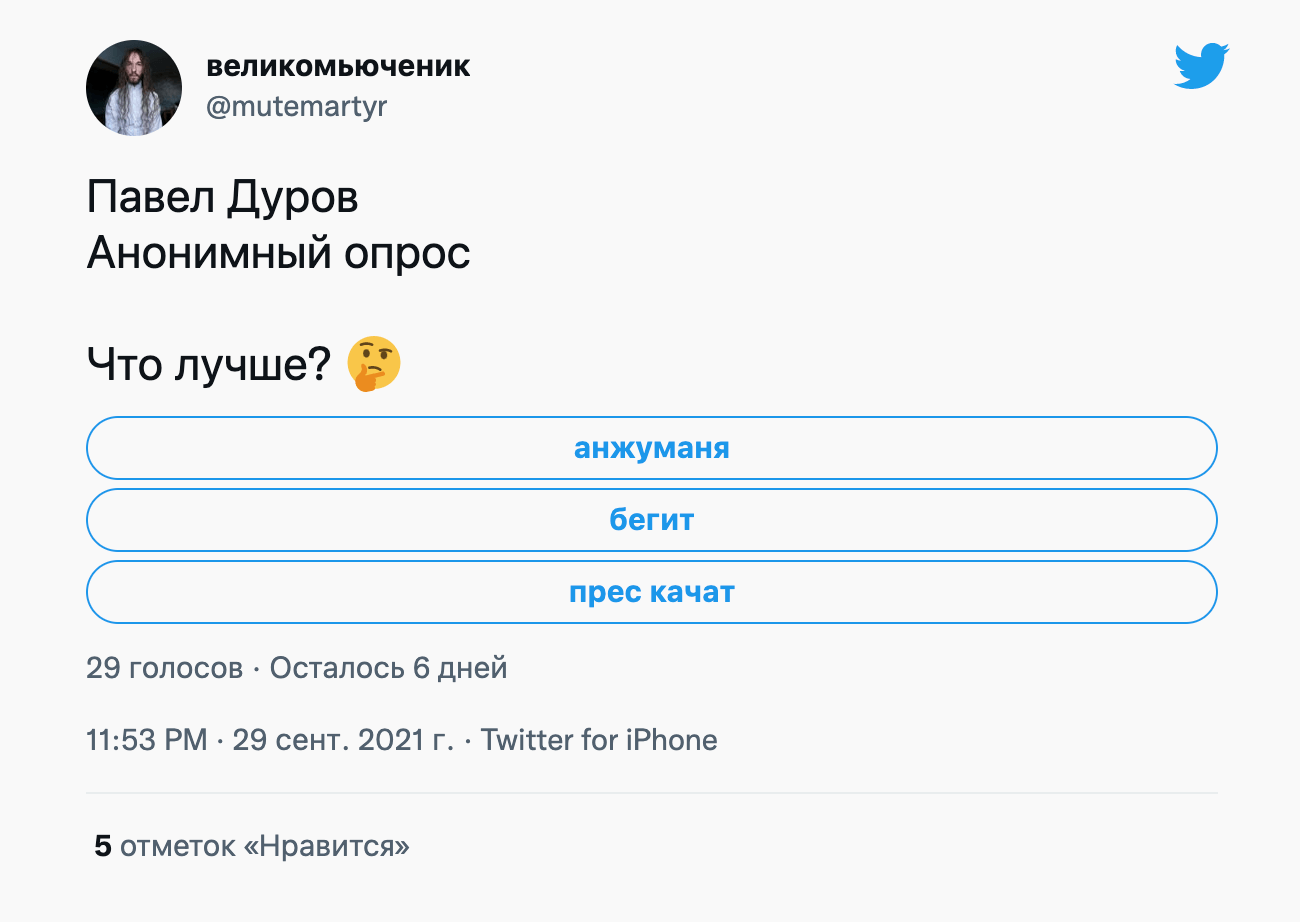Viewport: 1300px width, 922px height.
Task: Open the 11:53 PM timestamp
Action: point(147,741)
